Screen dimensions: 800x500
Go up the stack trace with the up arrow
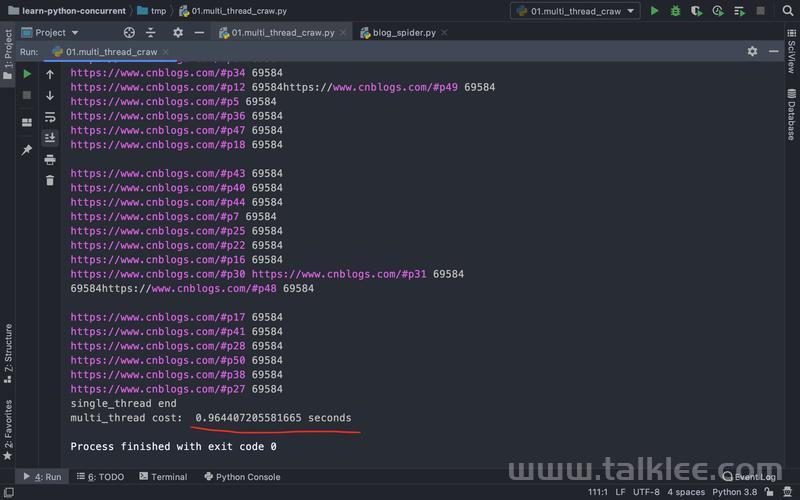point(50,74)
